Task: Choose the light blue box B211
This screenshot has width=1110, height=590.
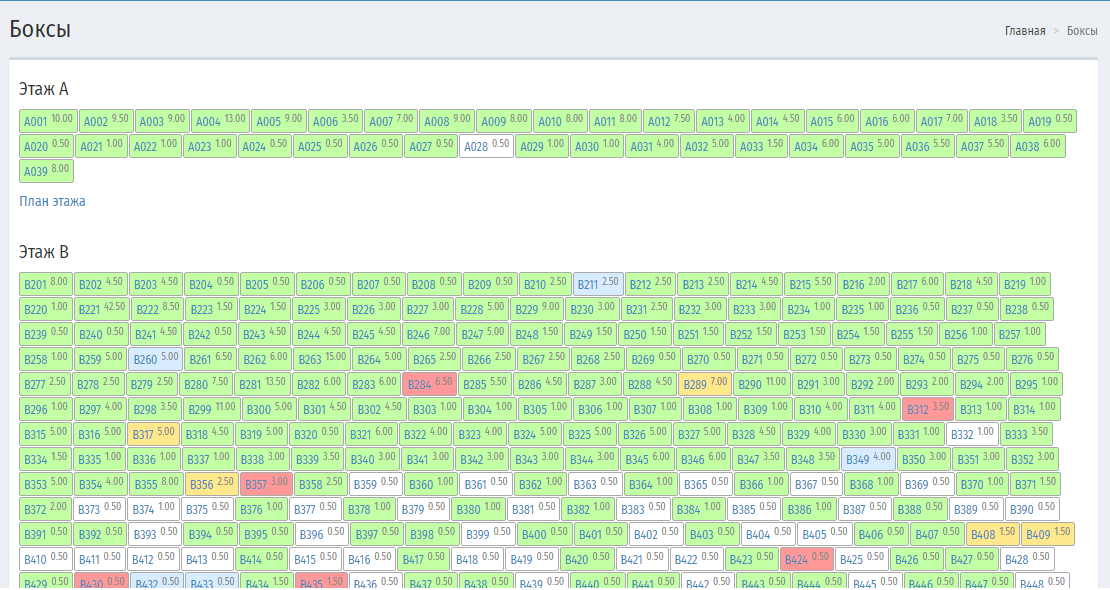Action: (x=598, y=284)
